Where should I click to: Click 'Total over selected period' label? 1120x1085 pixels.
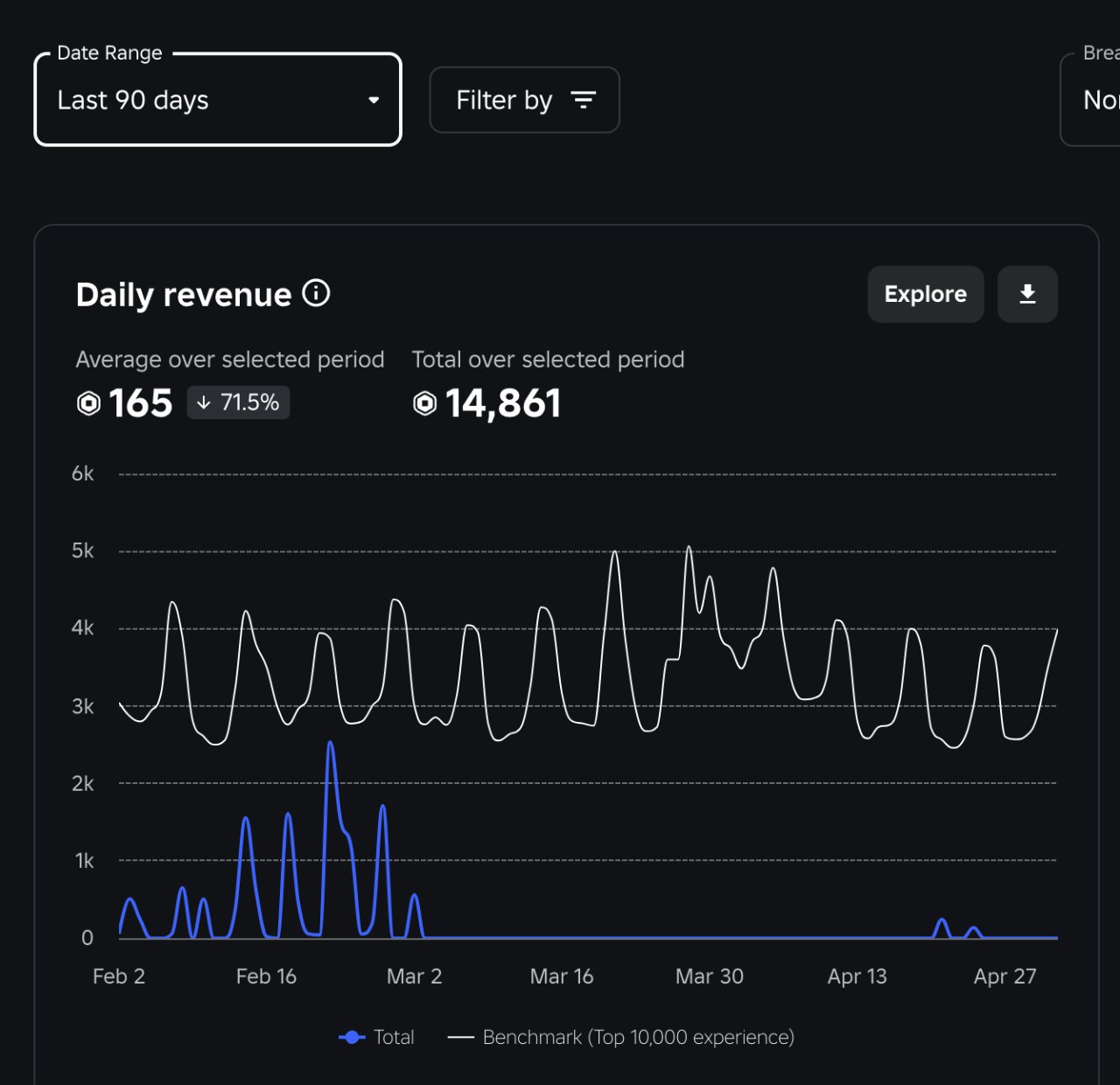click(x=549, y=360)
